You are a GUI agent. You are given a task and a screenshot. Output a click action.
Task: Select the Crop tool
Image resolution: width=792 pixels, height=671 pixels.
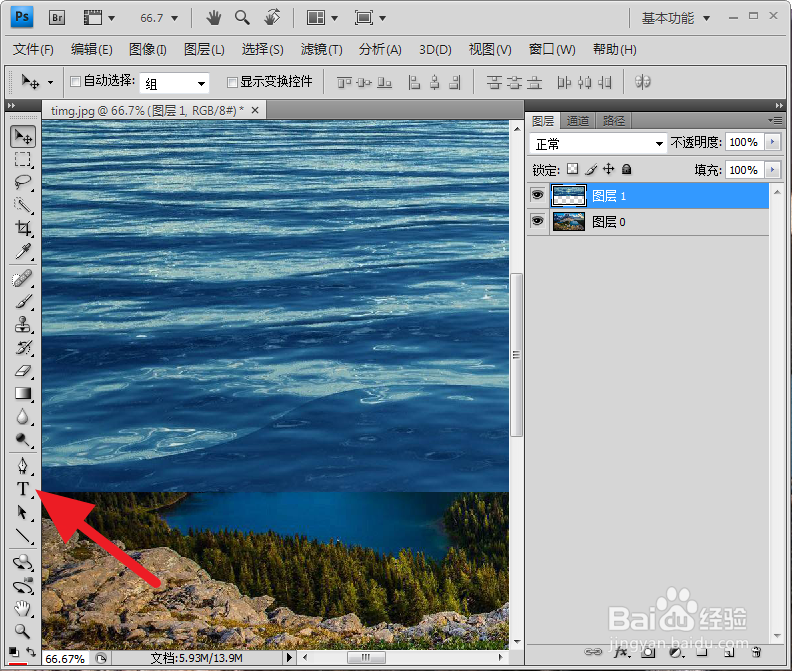[x=23, y=228]
